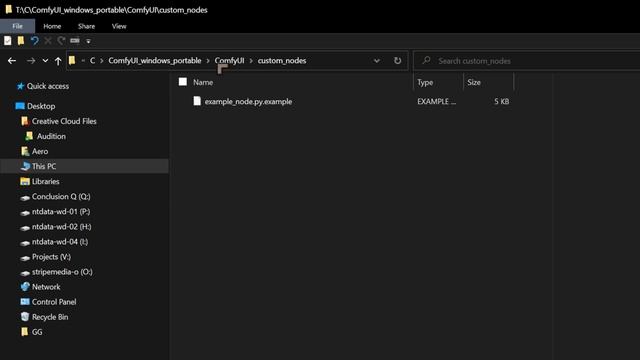Sort files by the Name column
This screenshot has height=360, width=640.
203,82
